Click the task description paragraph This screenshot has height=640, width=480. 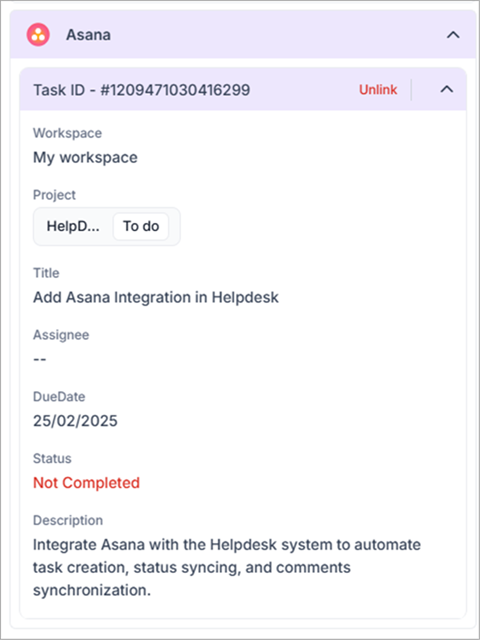pyautogui.click(x=227, y=568)
